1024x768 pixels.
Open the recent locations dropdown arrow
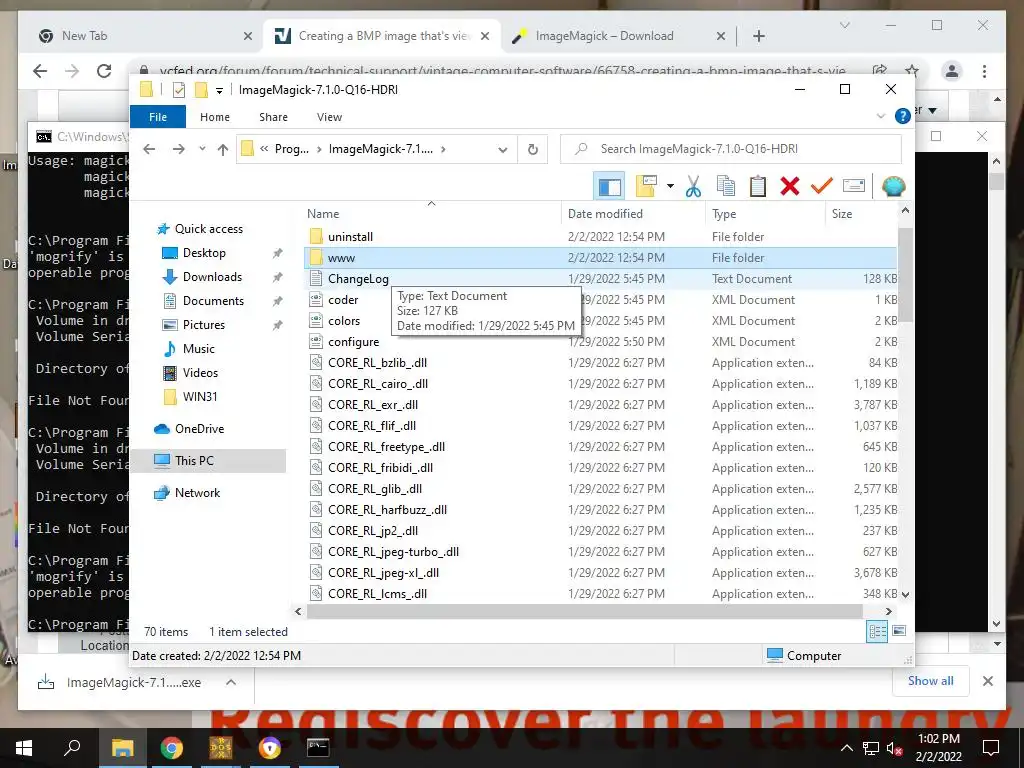coord(202,150)
